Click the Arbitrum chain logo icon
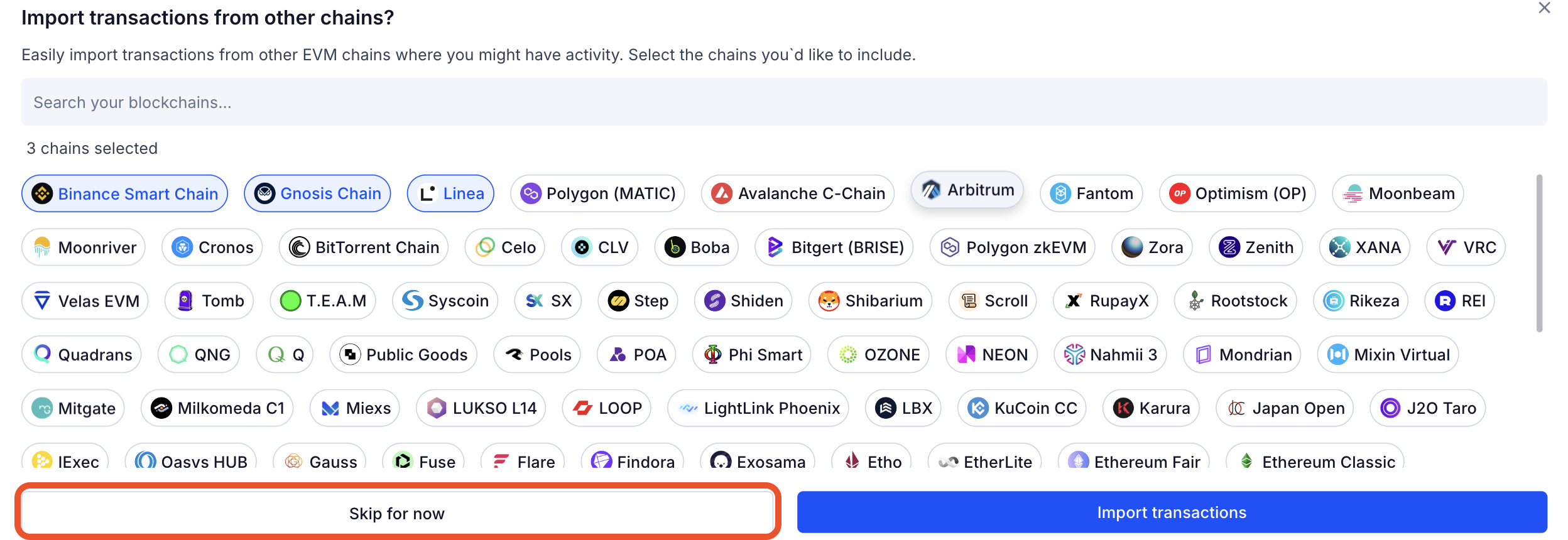This screenshot has height=540, width=1568. click(931, 190)
